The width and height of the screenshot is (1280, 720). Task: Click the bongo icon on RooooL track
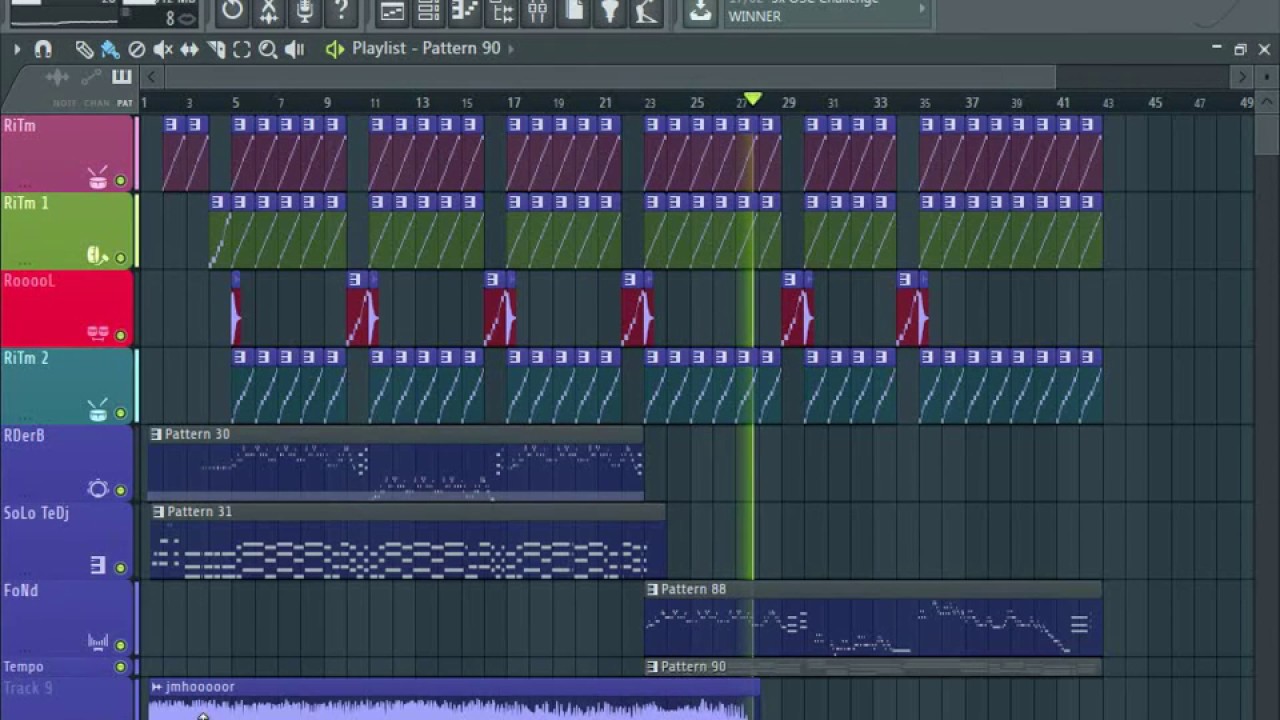(x=98, y=333)
